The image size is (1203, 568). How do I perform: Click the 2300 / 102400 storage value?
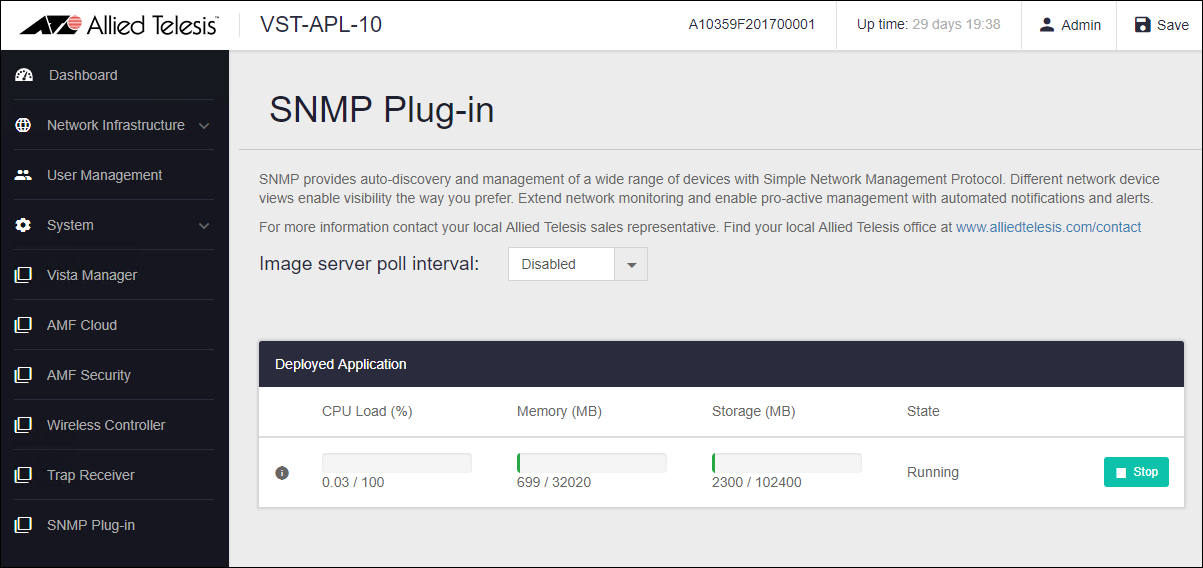coord(757,482)
